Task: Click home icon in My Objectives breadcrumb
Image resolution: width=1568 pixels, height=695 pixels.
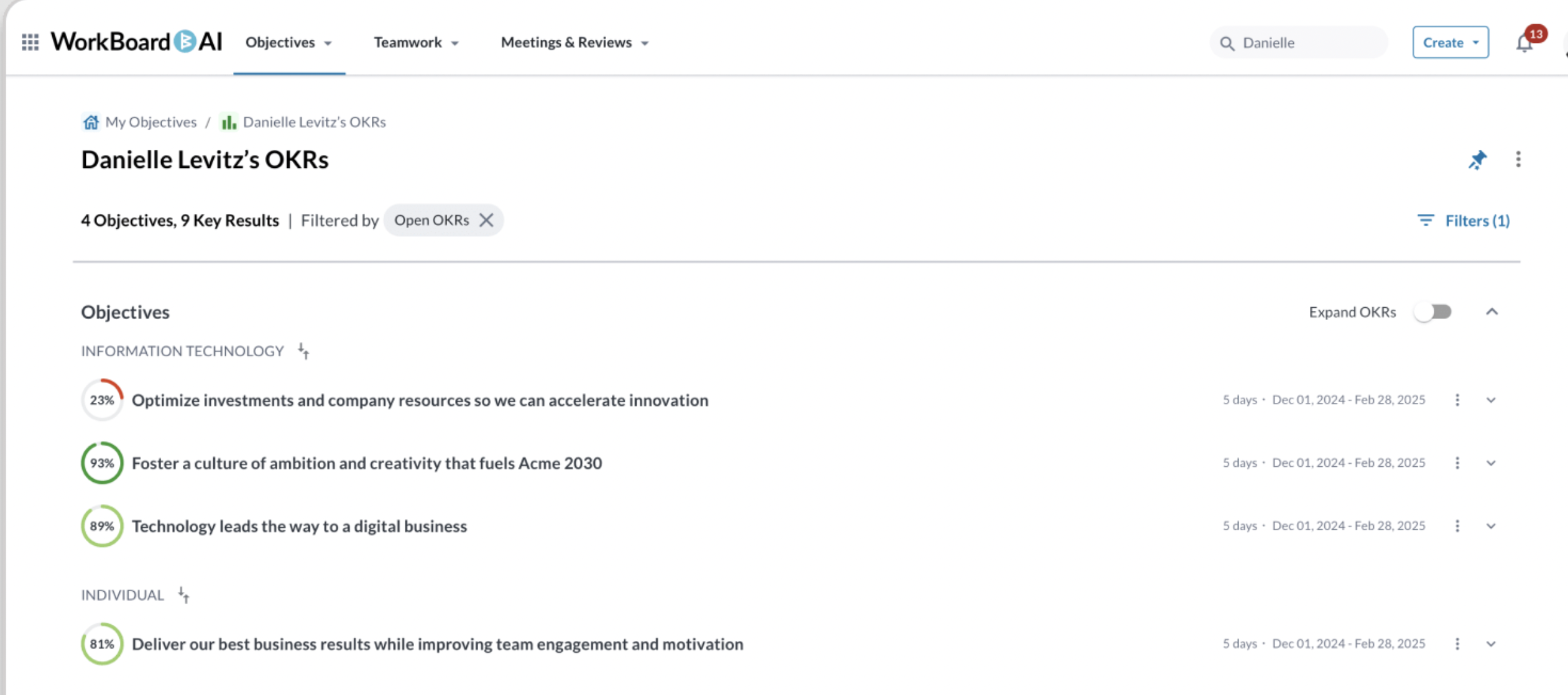Action: (91, 122)
